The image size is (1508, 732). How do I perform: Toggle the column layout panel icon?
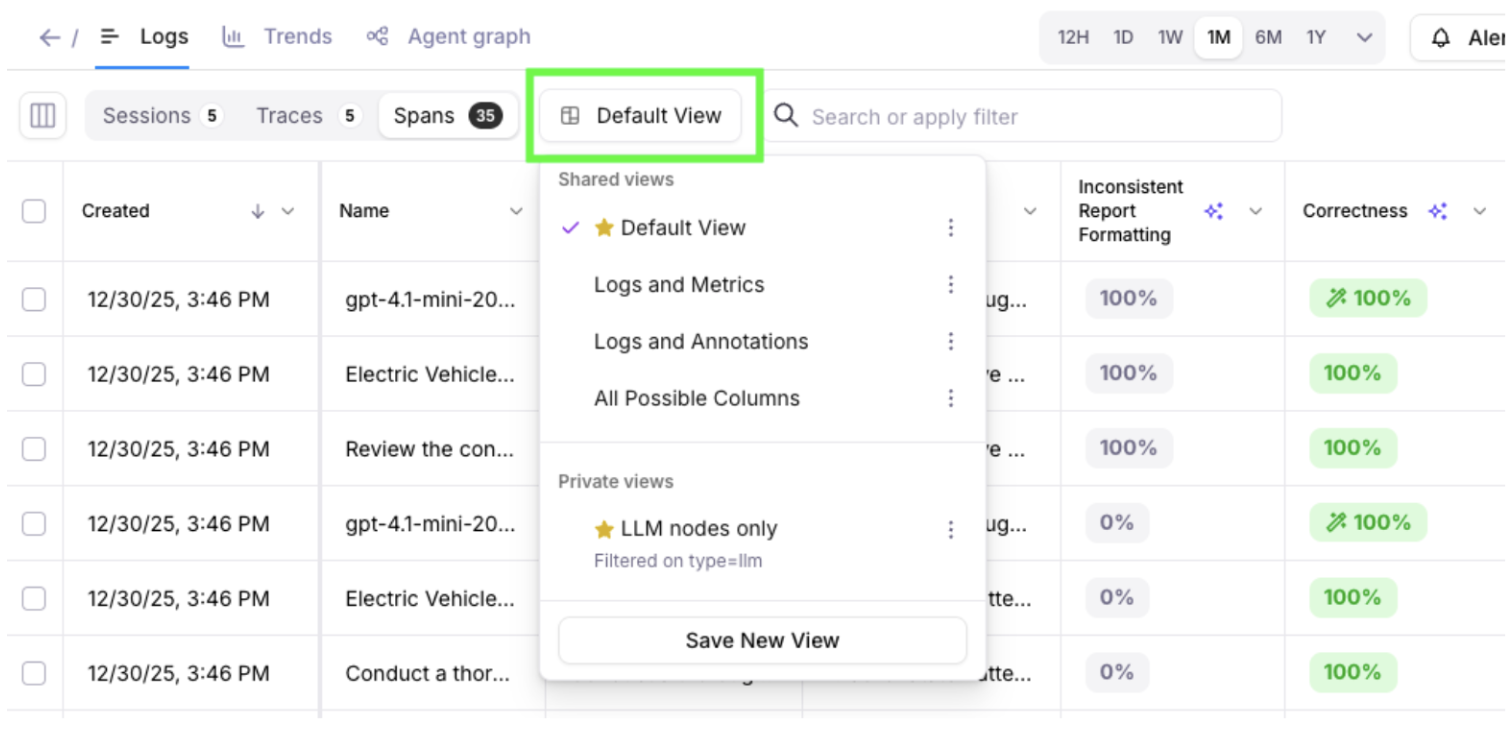click(x=42, y=116)
